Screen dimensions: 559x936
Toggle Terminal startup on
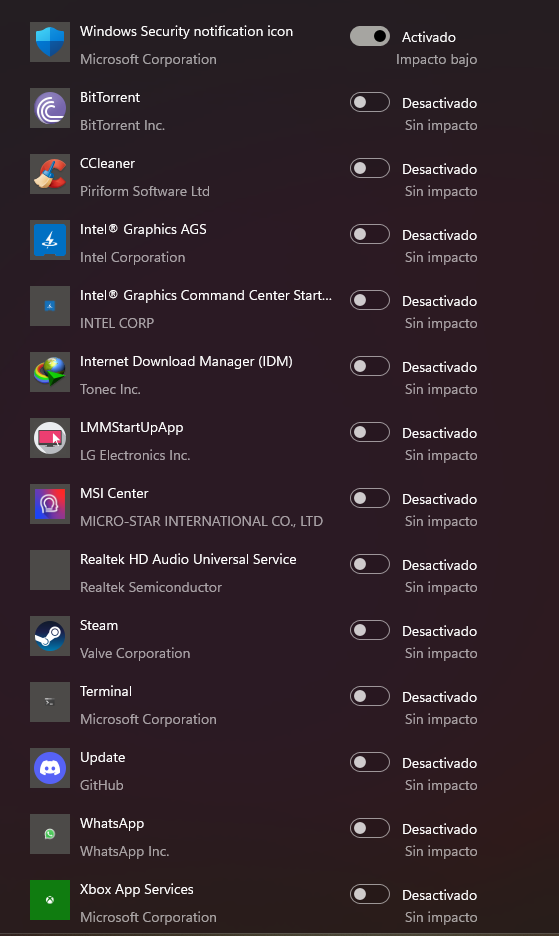[370, 696]
